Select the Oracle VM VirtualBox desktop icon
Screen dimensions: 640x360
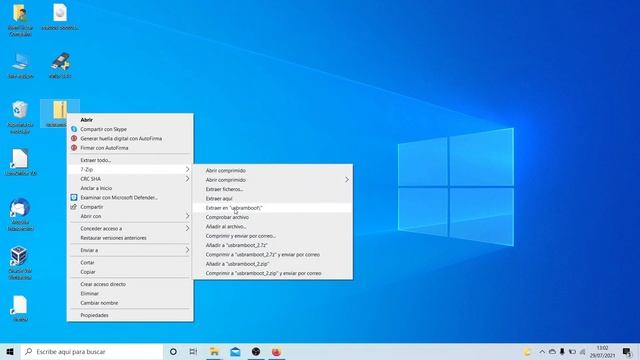pos(20,256)
